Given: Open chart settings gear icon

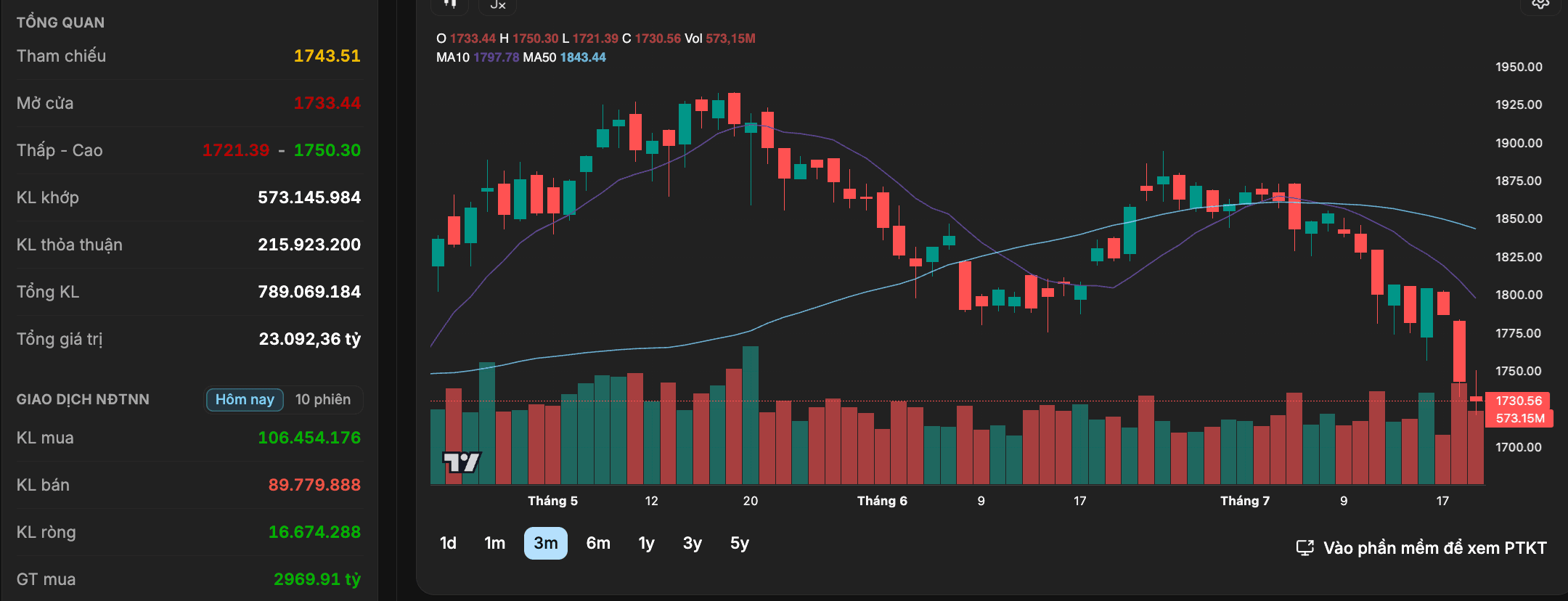Looking at the screenshot, I should click(1540, 4).
